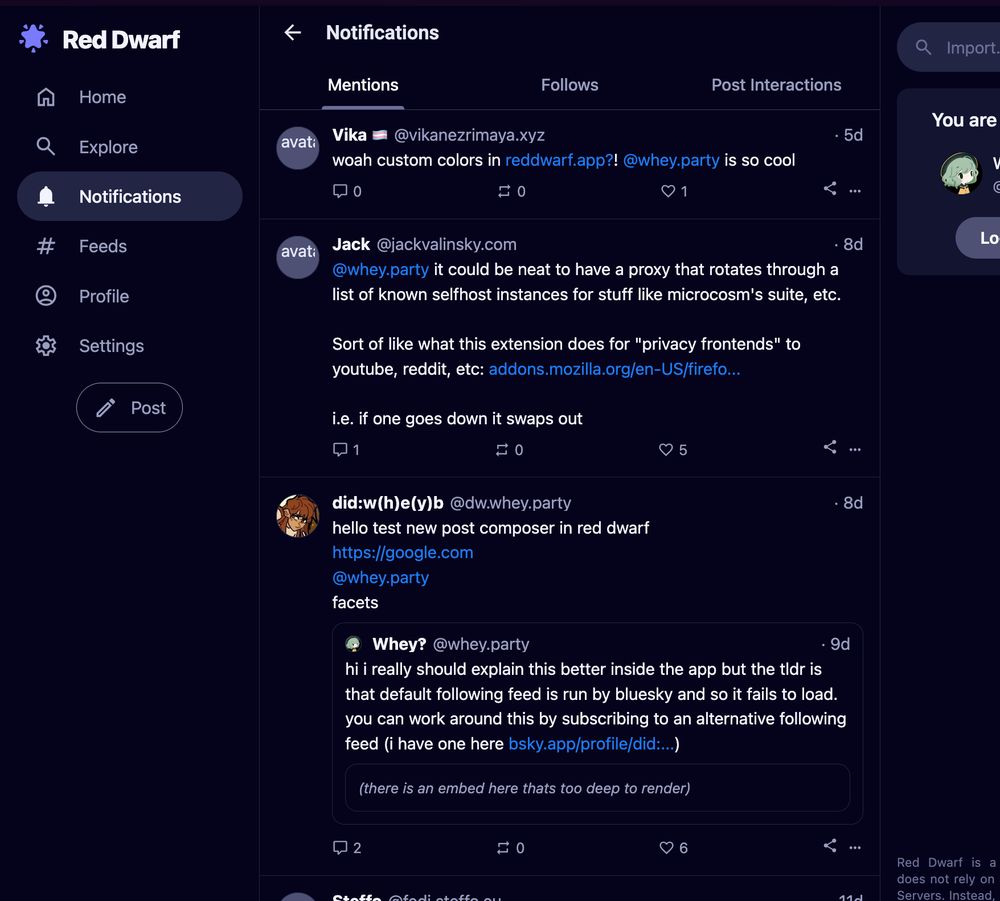Click the Import search field at top right
This screenshot has height=901, width=1000.
click(x=960, y=47)
